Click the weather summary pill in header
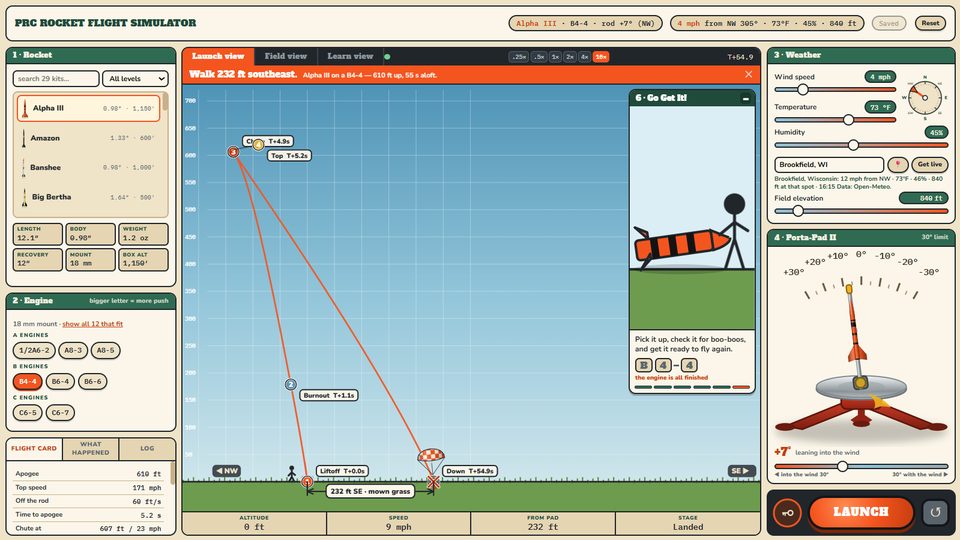 click(x=767, y=23)
